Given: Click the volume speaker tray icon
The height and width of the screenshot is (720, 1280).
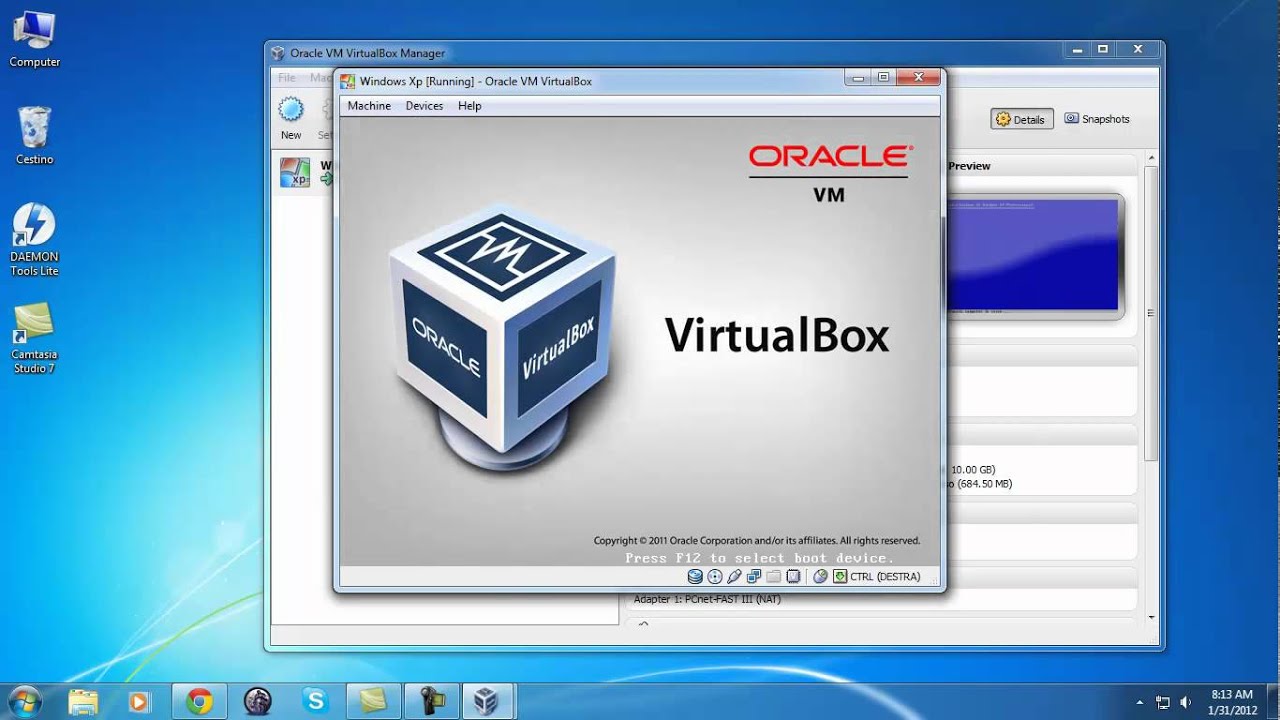Looking at the screenshot, I should pos(1186,702).
